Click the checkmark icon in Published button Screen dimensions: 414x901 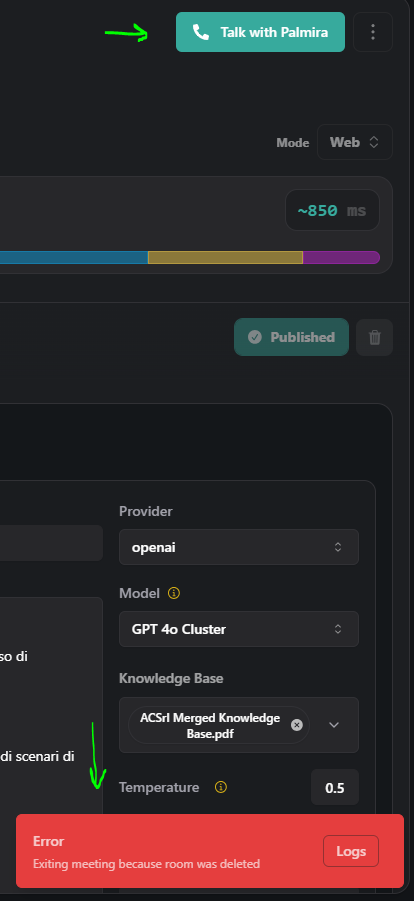255,337
